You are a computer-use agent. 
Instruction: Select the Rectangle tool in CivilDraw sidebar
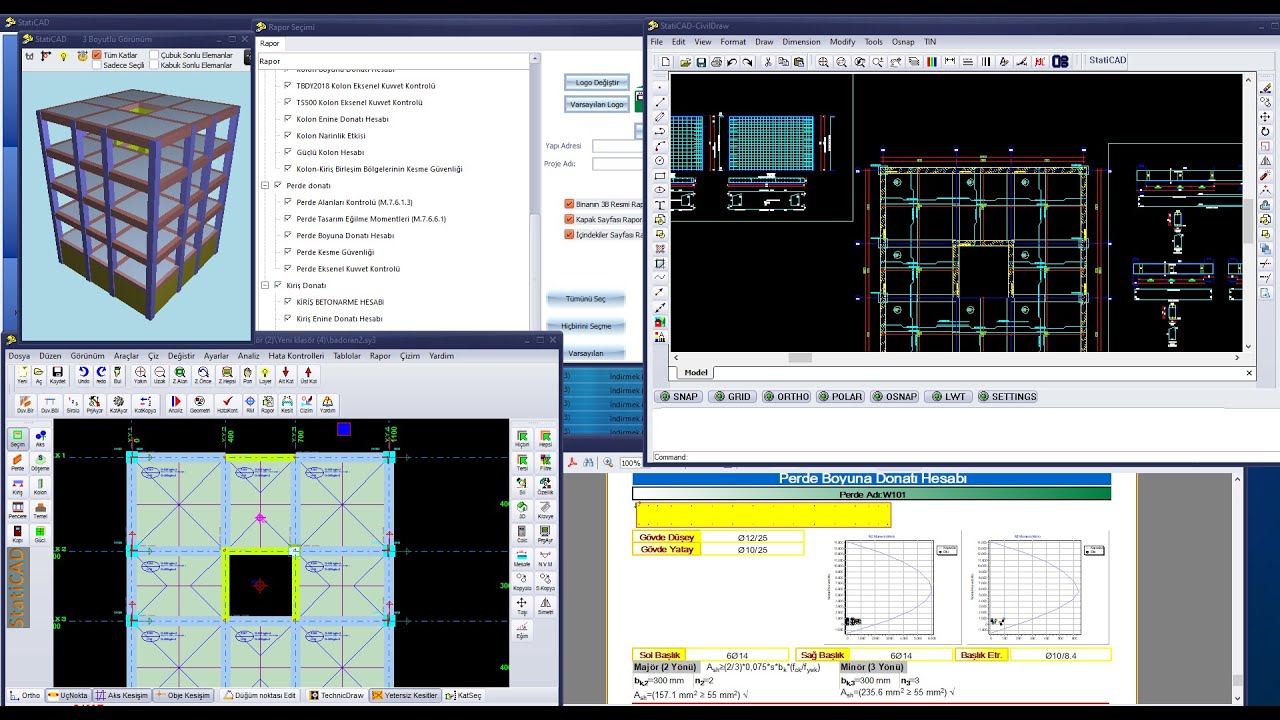pyautogui.click(x=660, y=176)
